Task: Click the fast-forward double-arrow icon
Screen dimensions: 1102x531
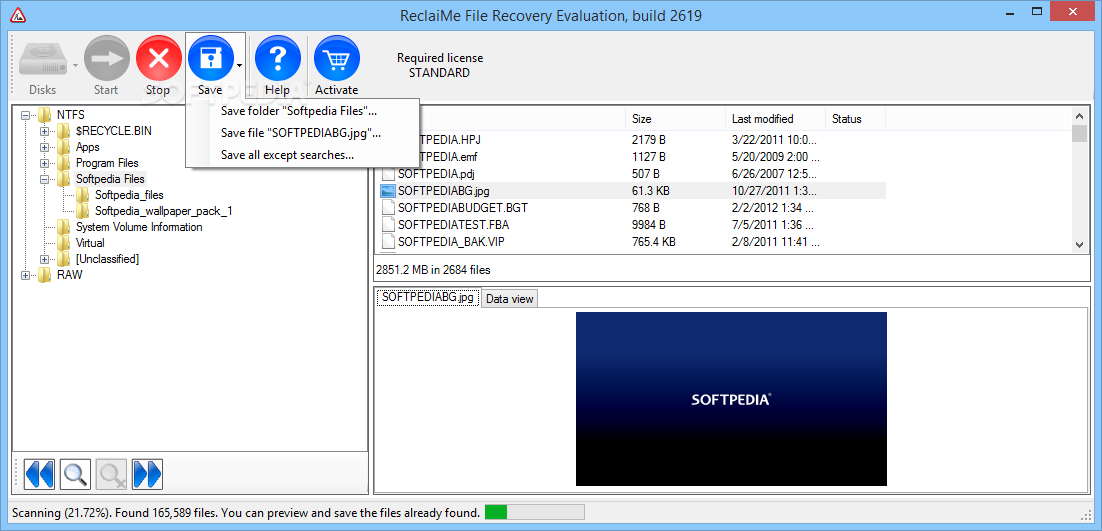Action: 148,474
